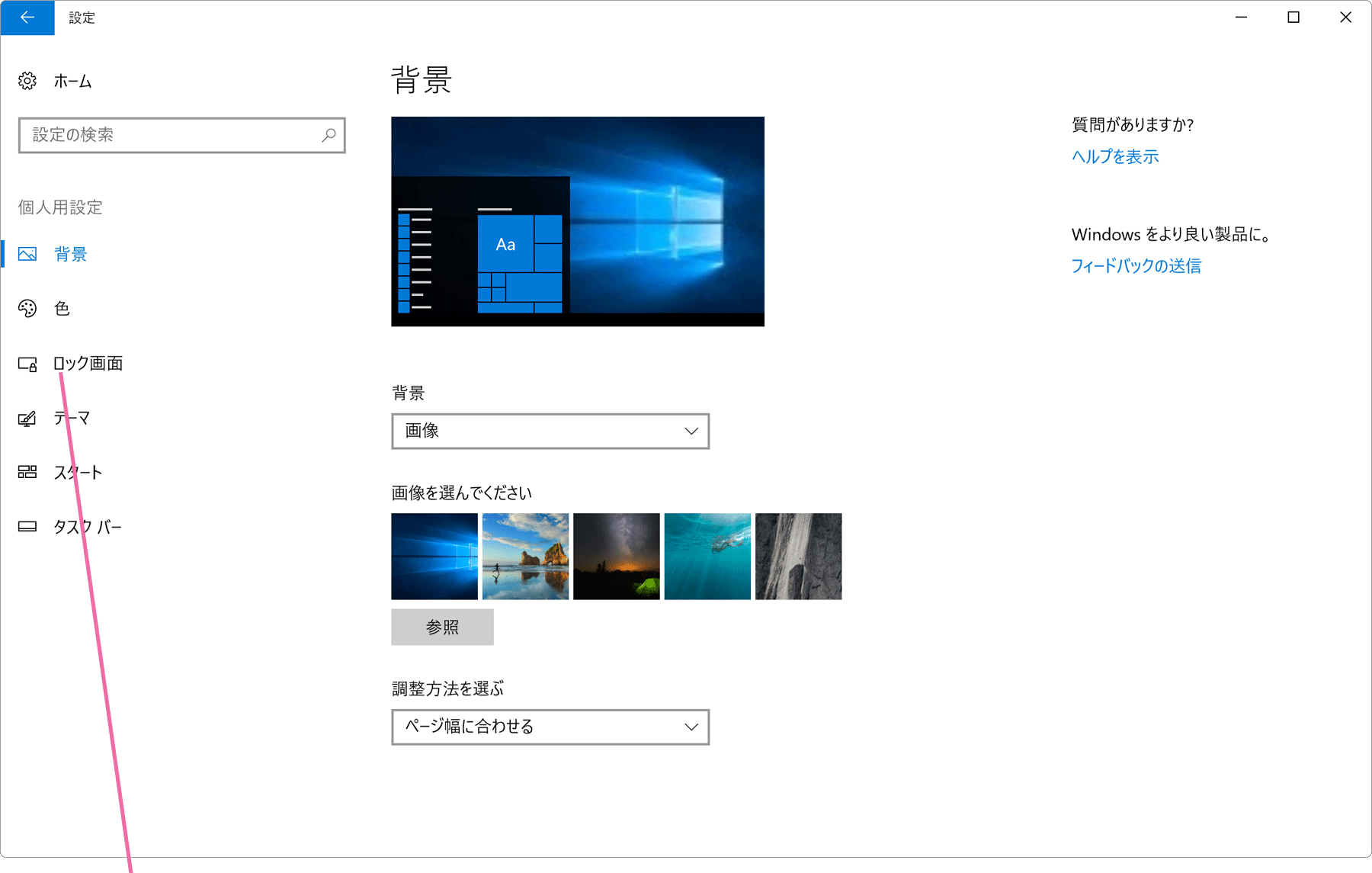Click the background preview image
This screenshot has height=873, width=1372.
pyautogui.click(x=578, y=221)
